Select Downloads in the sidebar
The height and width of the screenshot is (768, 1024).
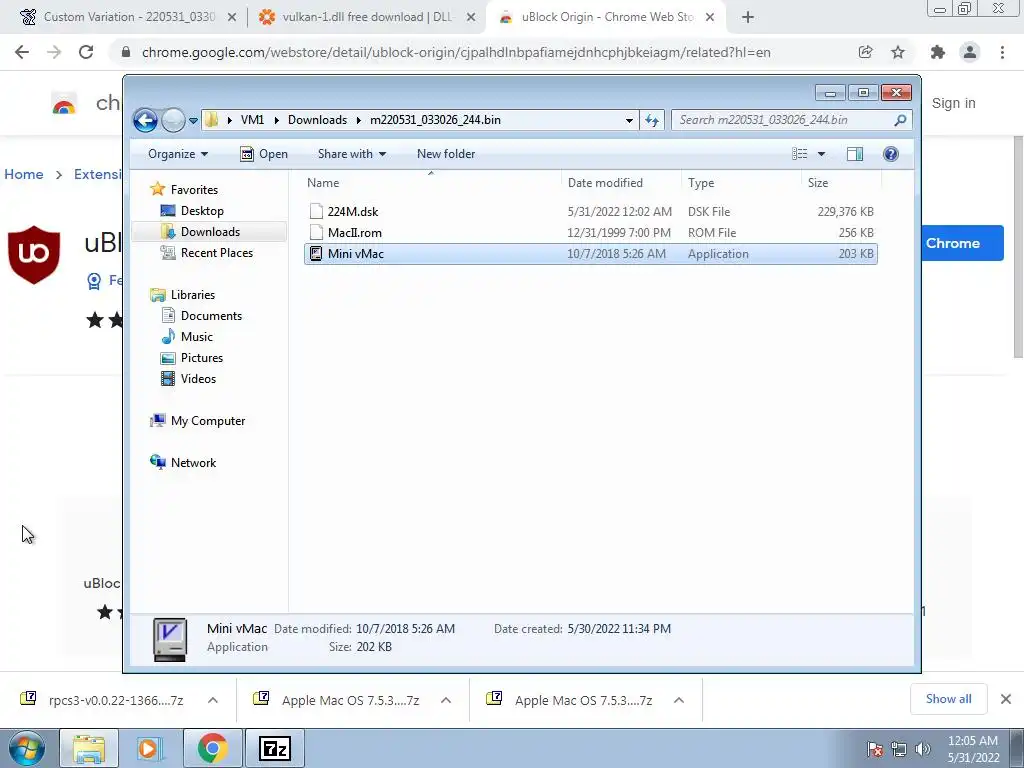pyautogui.click(x=210, y=232)
